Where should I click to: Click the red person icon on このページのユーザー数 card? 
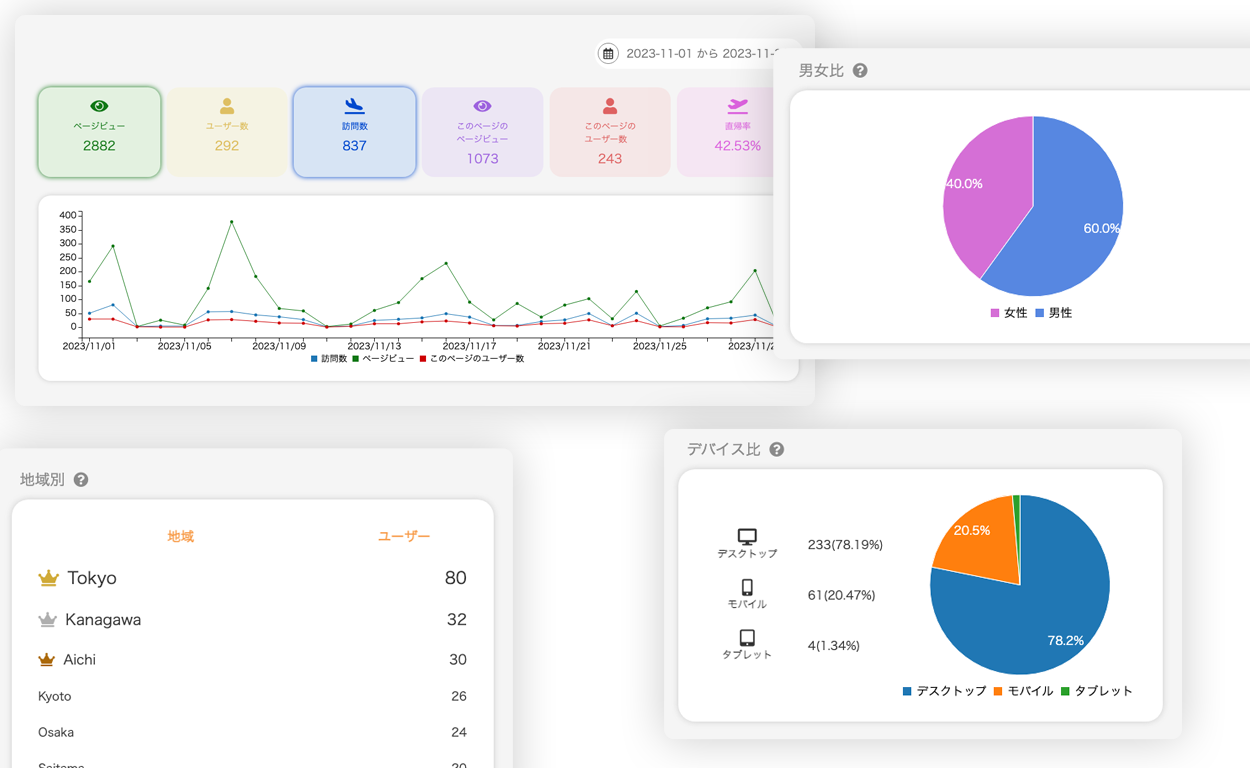[x=610, y=105]
